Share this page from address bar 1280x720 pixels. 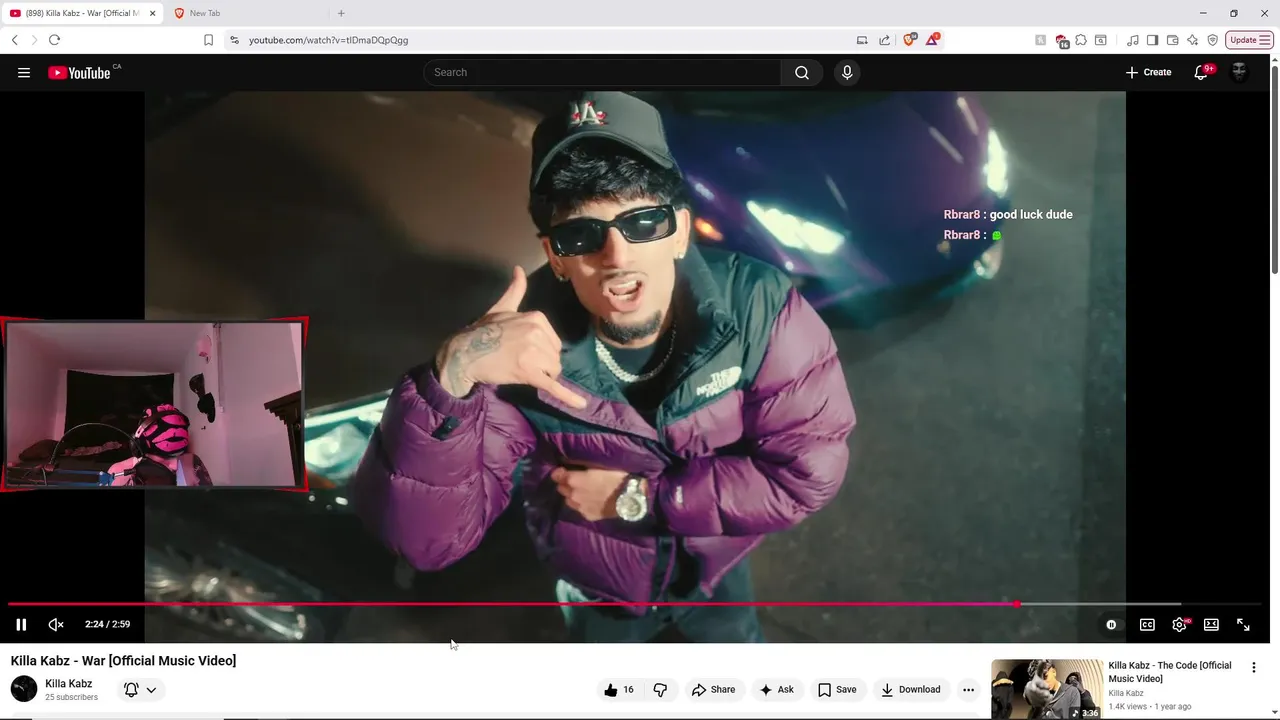coord(885,40)
